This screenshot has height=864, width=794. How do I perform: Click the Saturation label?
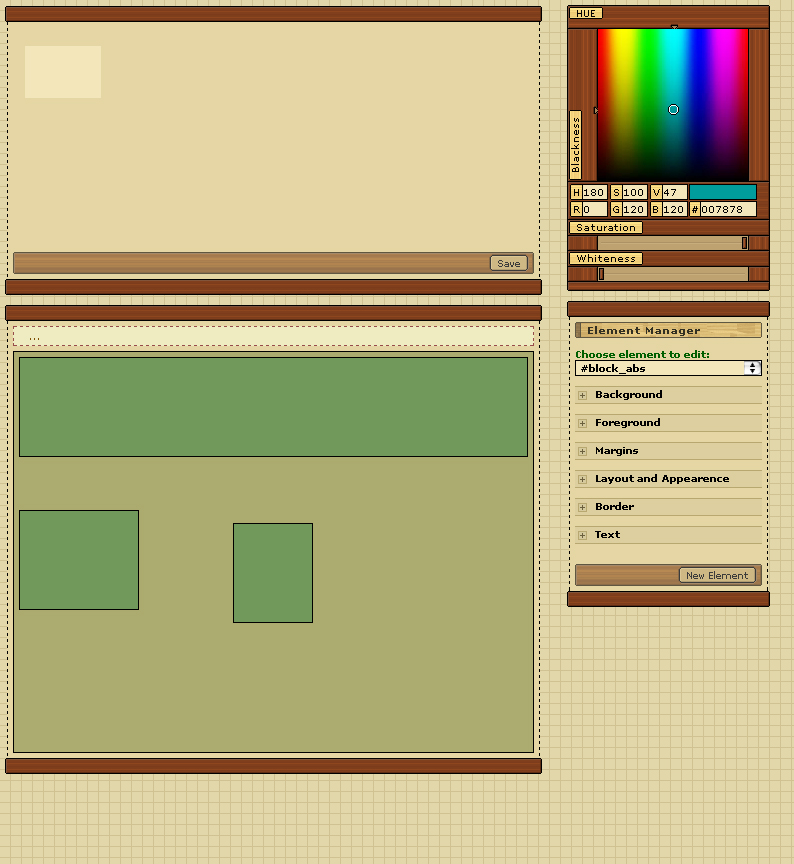pos(606,228)
